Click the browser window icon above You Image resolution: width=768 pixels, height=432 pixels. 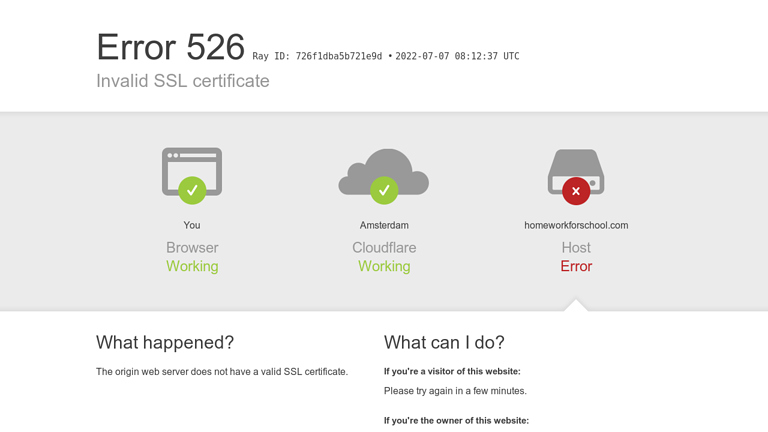192,175
